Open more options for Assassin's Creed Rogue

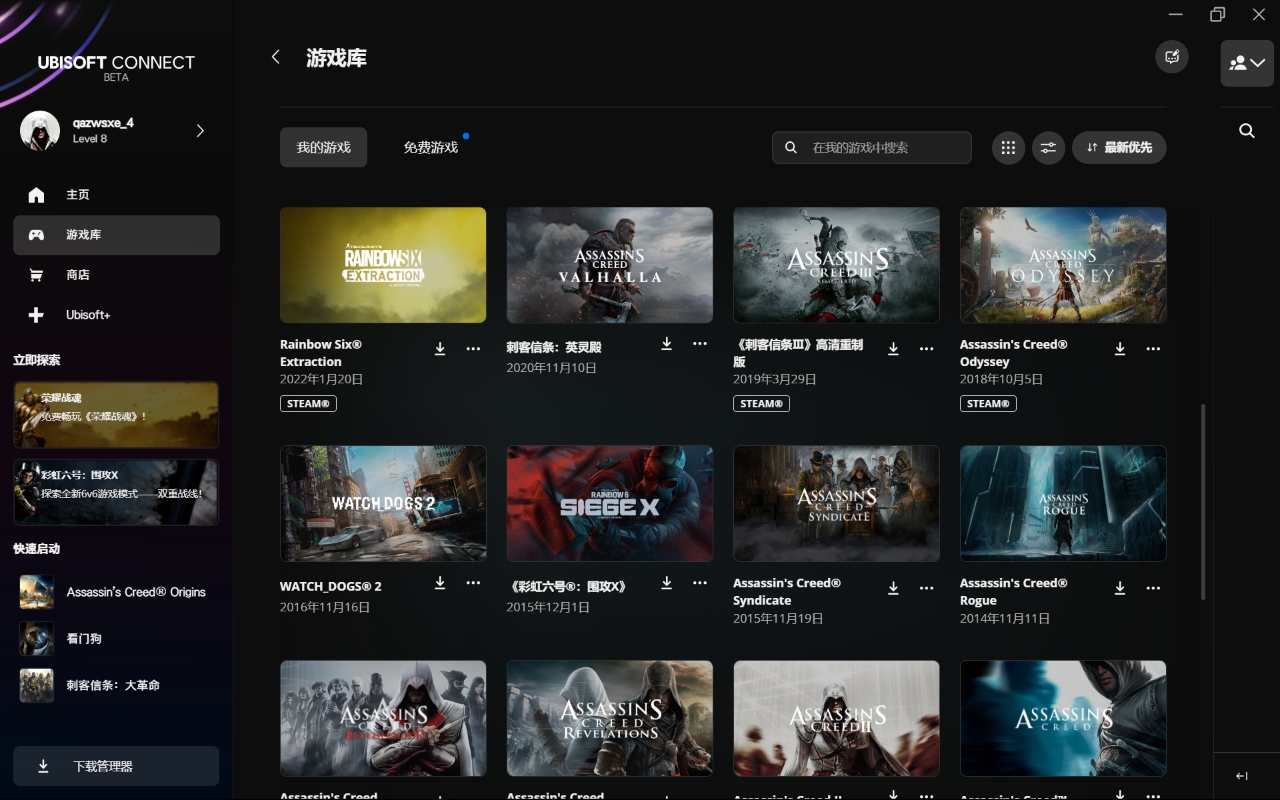pyautogui.click(x=1153, y=588)
